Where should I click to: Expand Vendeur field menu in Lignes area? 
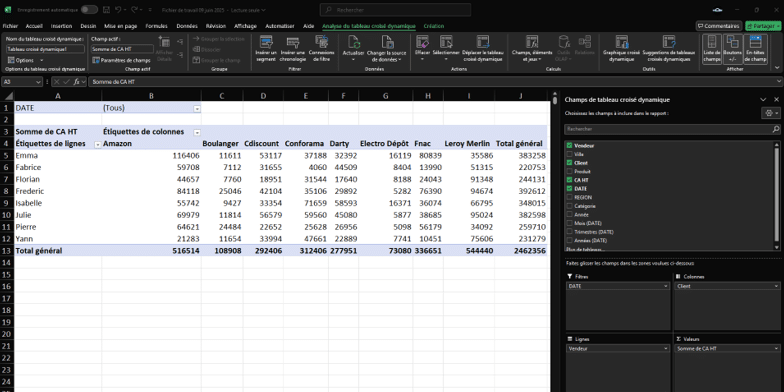tap(666, 348)
